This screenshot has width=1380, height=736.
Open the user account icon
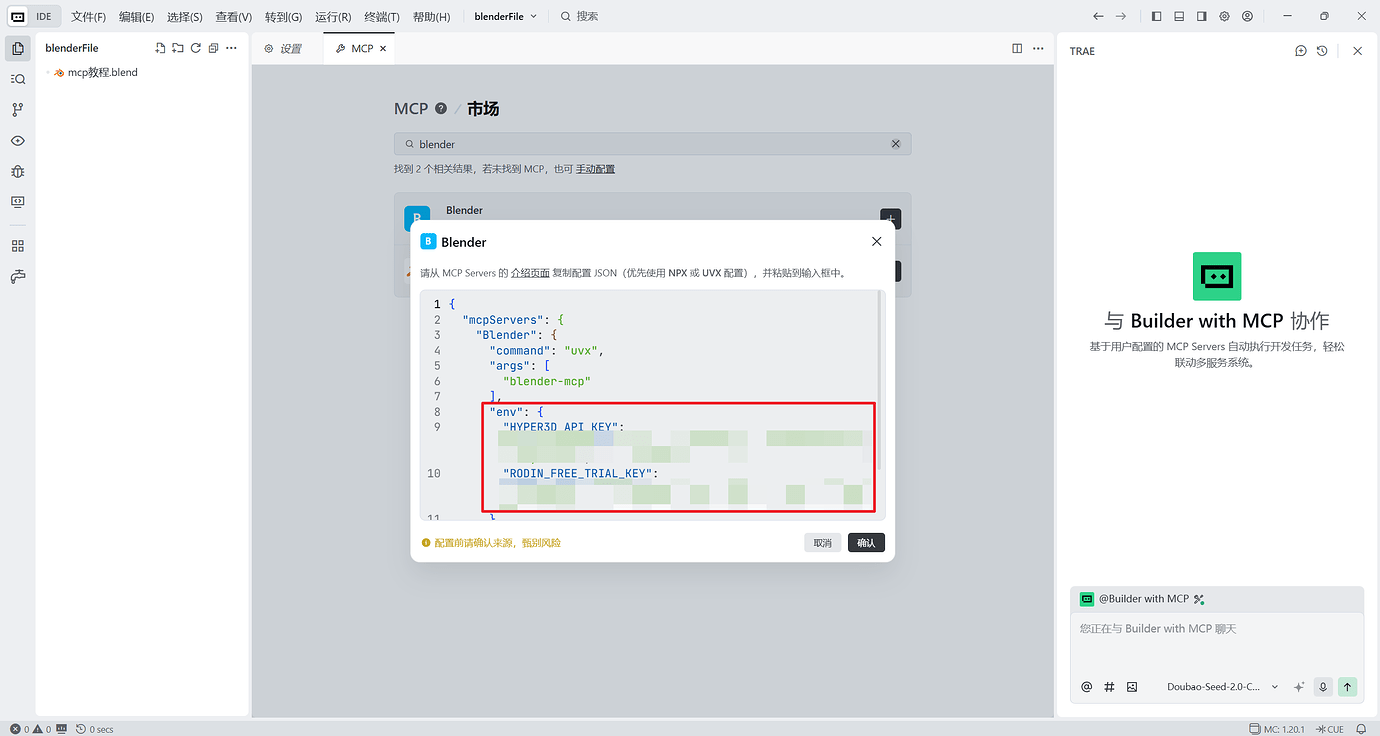[1247, 16]
